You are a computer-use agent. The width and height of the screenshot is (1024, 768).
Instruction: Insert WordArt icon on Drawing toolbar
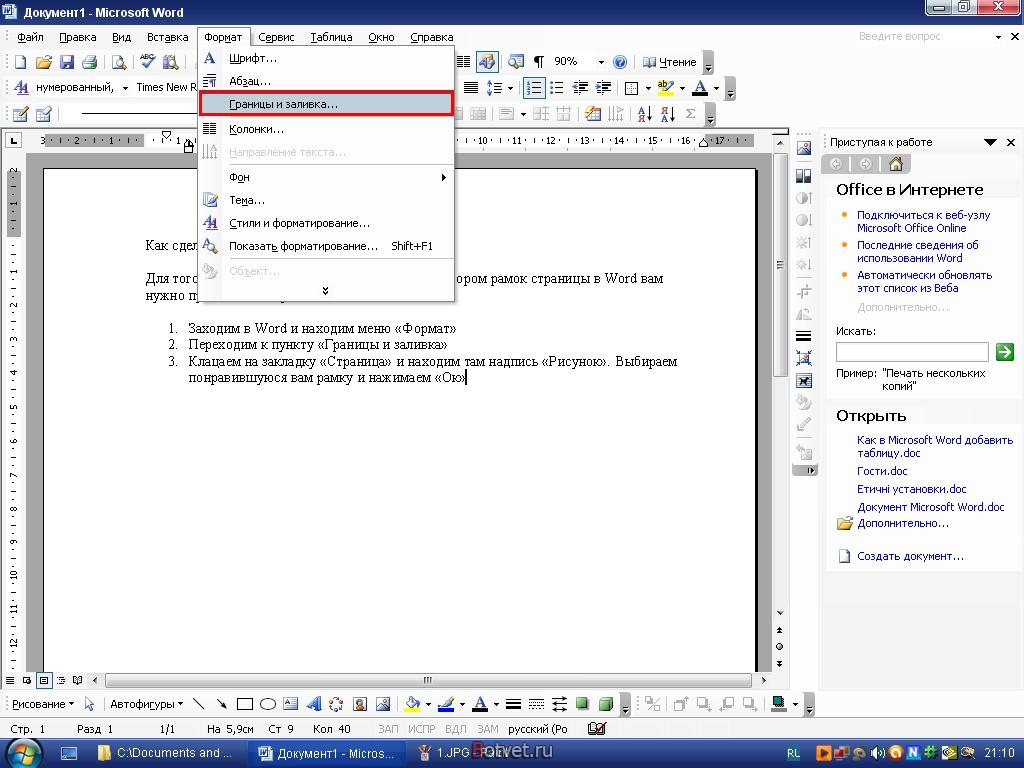[x=313, y=704]
